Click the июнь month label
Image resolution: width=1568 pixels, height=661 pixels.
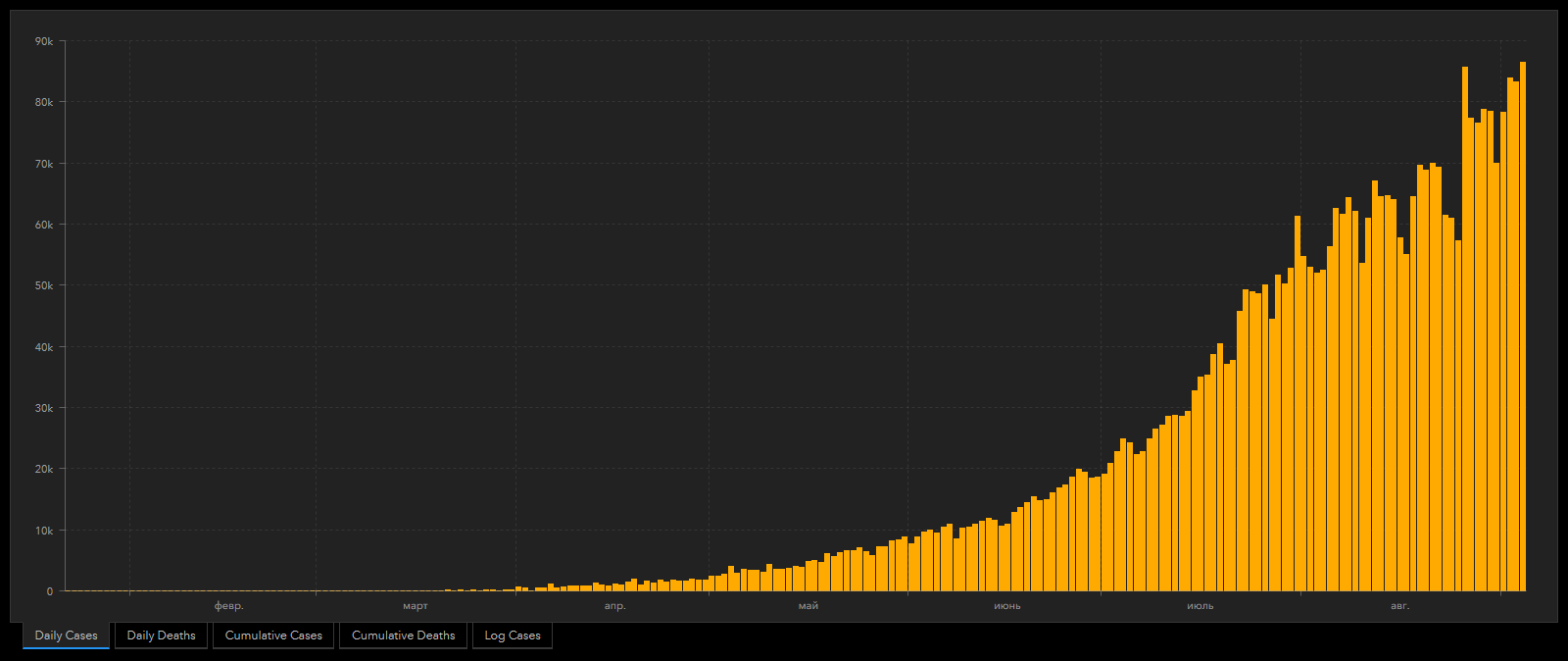(1007, 606)
